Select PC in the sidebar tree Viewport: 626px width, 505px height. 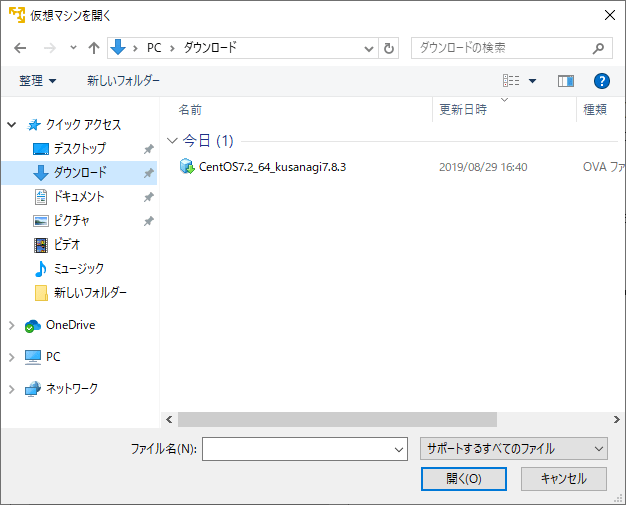tap(53, 357)
